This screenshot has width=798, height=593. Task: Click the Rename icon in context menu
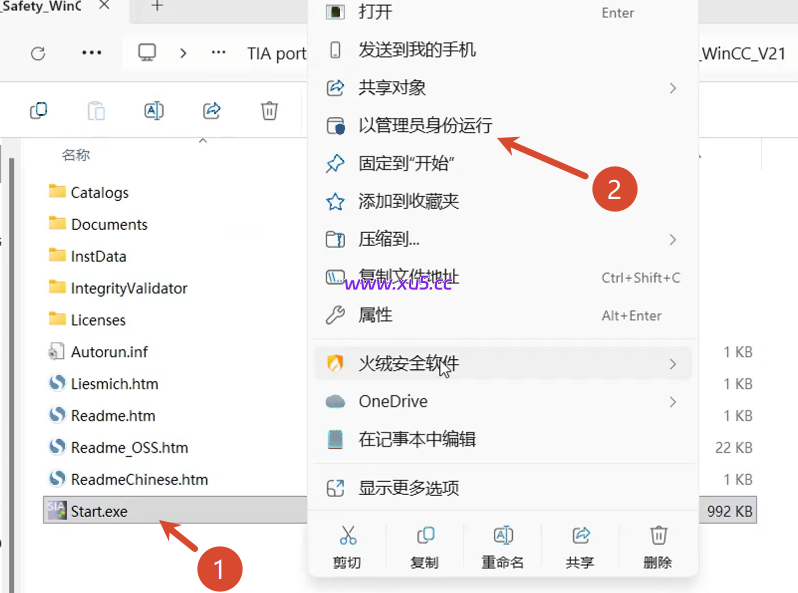503,536
